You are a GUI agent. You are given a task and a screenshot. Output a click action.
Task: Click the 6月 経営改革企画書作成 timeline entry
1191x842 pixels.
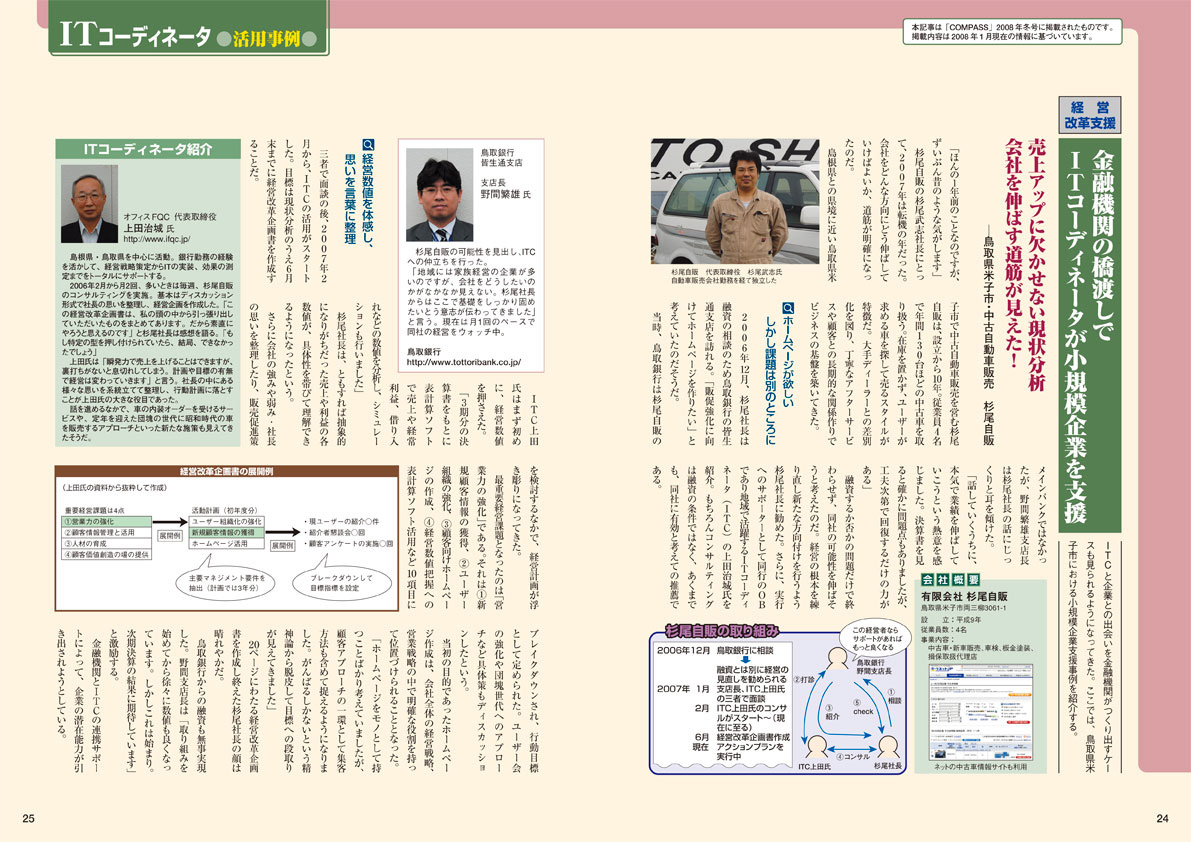[x=741, y=736]
